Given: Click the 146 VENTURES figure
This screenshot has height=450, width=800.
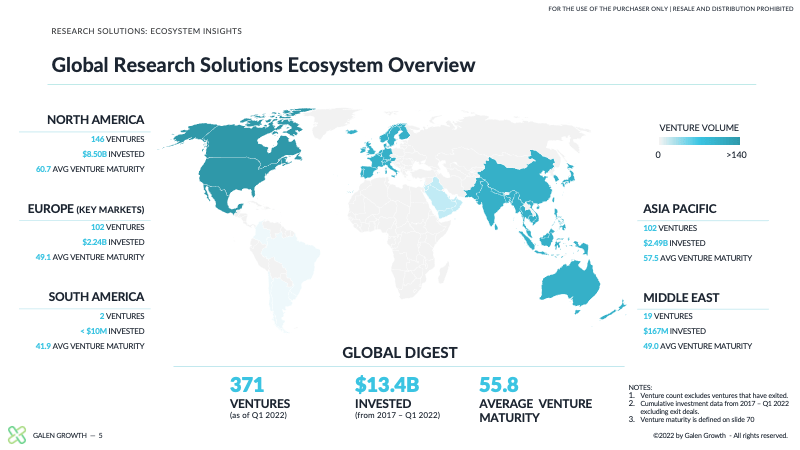Looking at the screenshot, I should (x=117, y=139).
